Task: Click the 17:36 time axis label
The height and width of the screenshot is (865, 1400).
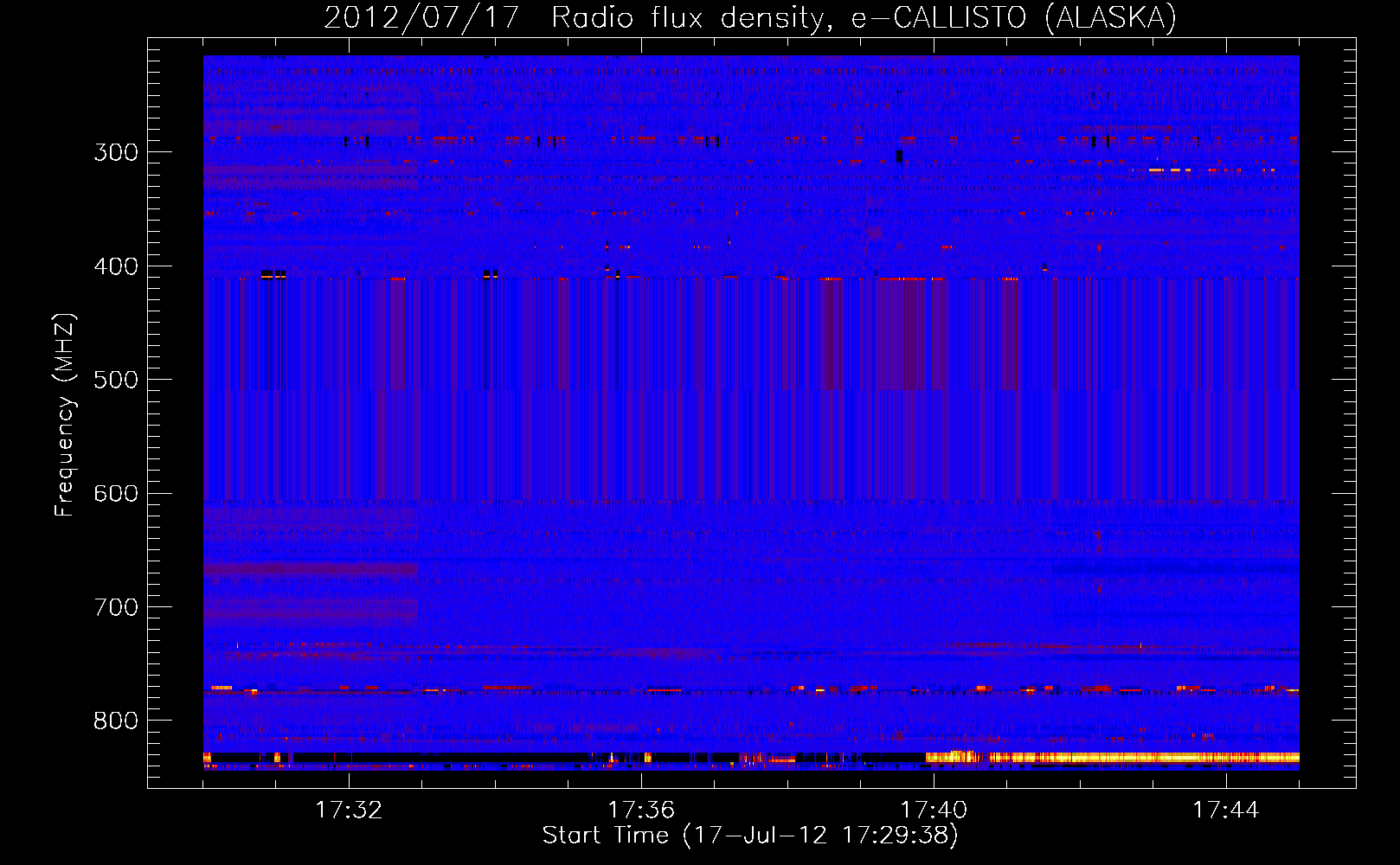Action: [641, 810]
